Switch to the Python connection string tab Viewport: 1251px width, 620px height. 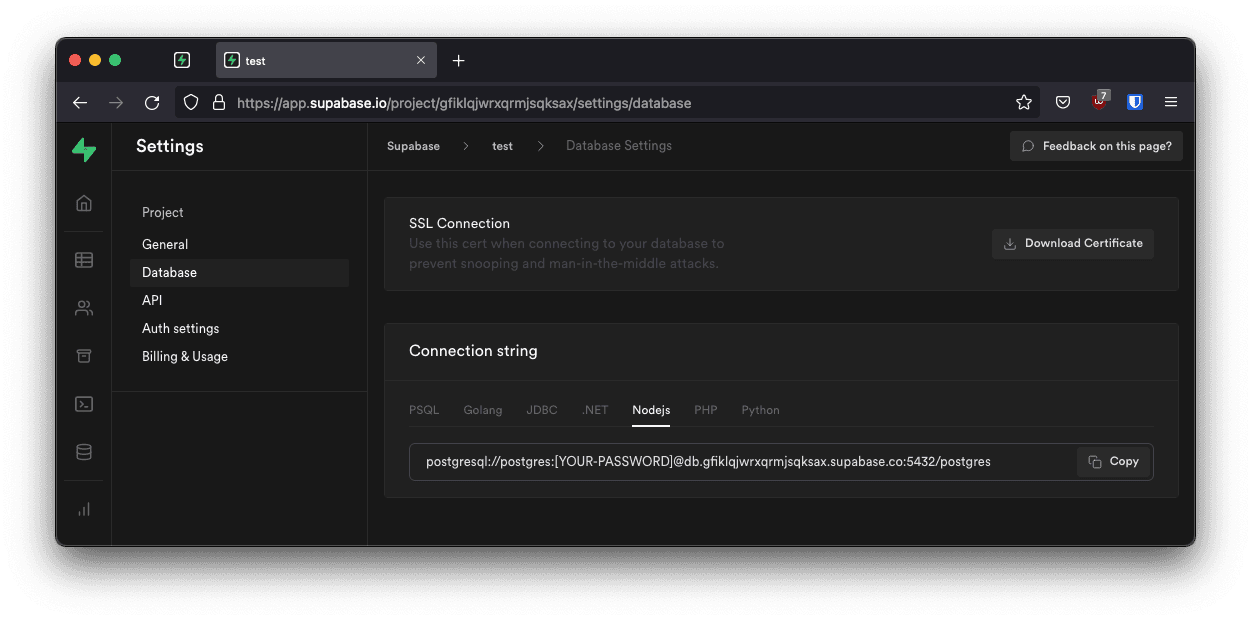(x=760, y=410)
